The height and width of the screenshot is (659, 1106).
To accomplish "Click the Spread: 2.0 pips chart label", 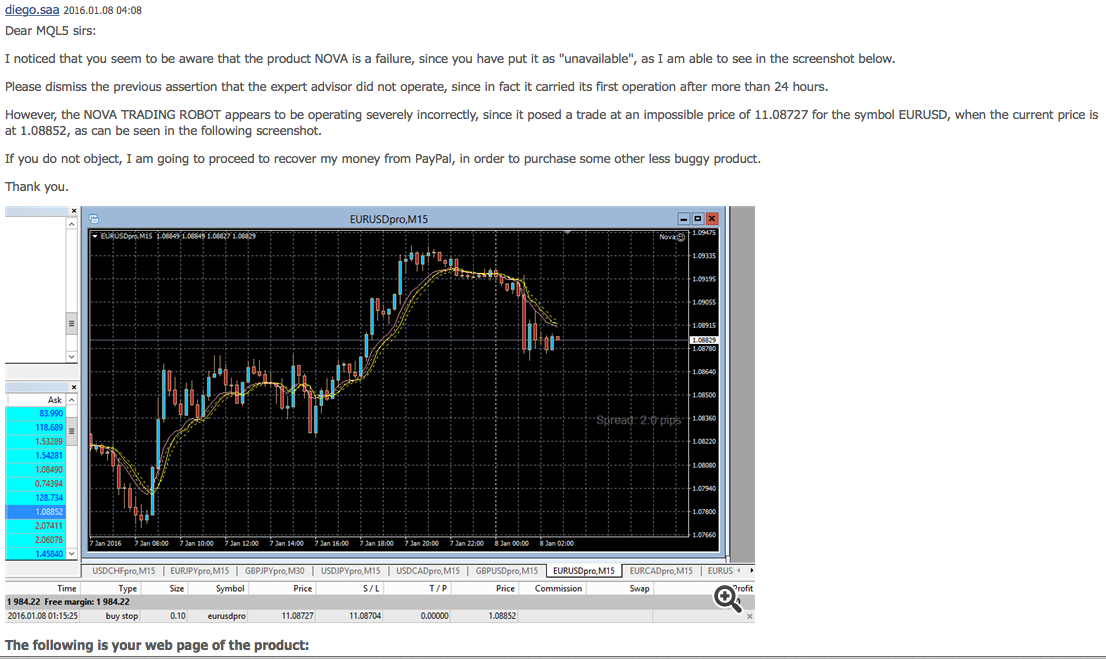I will (638, 421).
